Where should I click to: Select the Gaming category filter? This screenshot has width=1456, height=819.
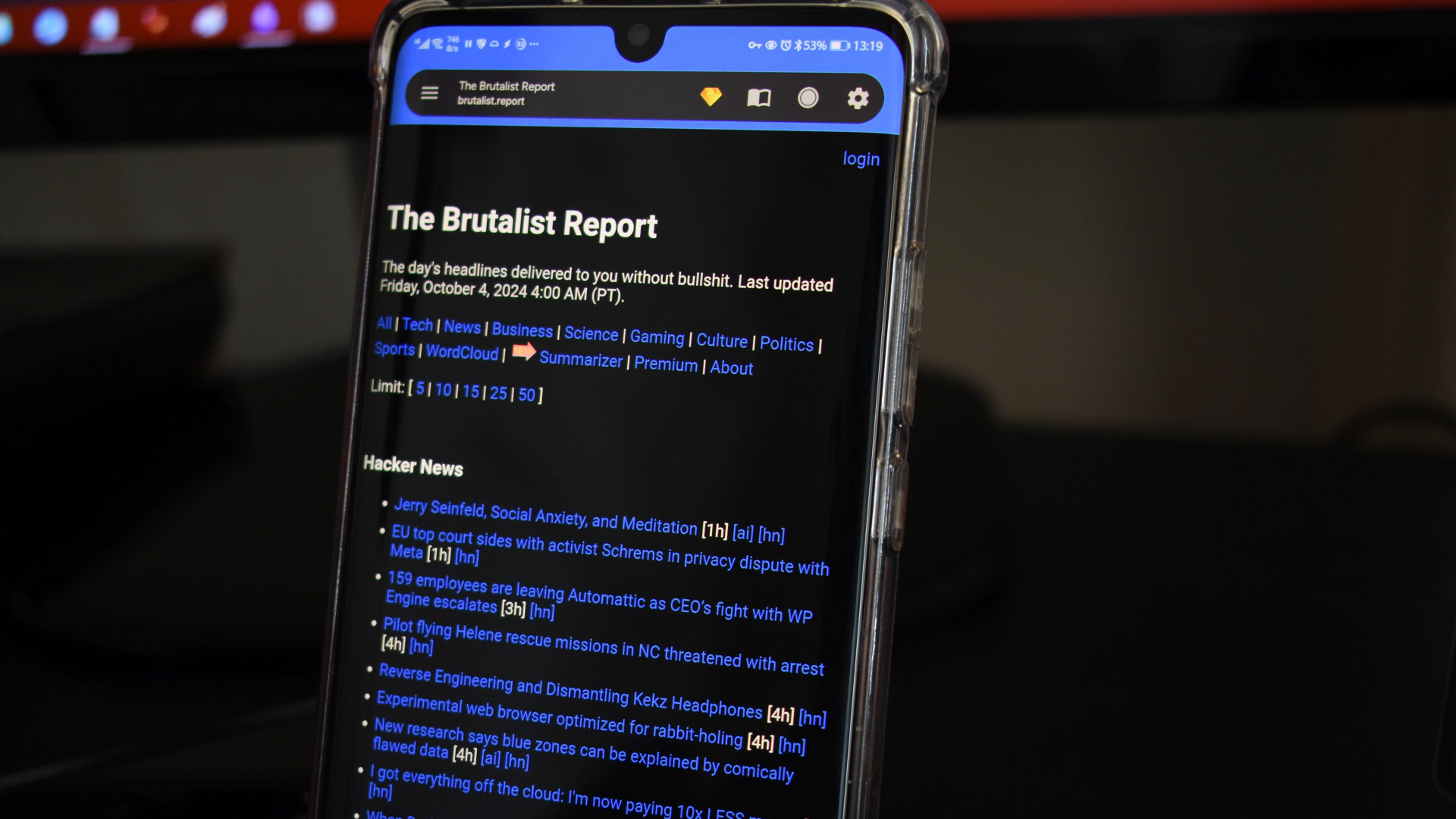pyautogui.click(x=656, y=336)
